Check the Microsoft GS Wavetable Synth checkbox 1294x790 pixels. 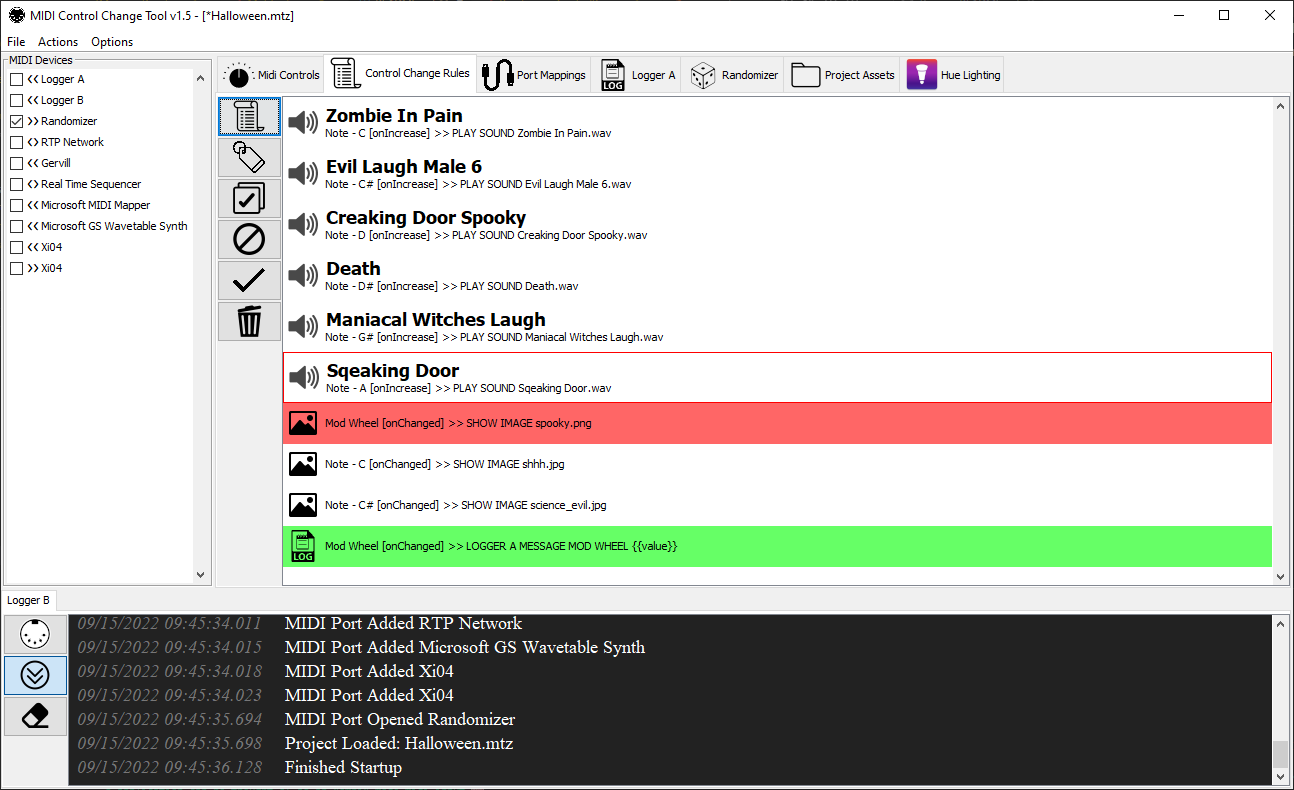[x=17, y=226]
